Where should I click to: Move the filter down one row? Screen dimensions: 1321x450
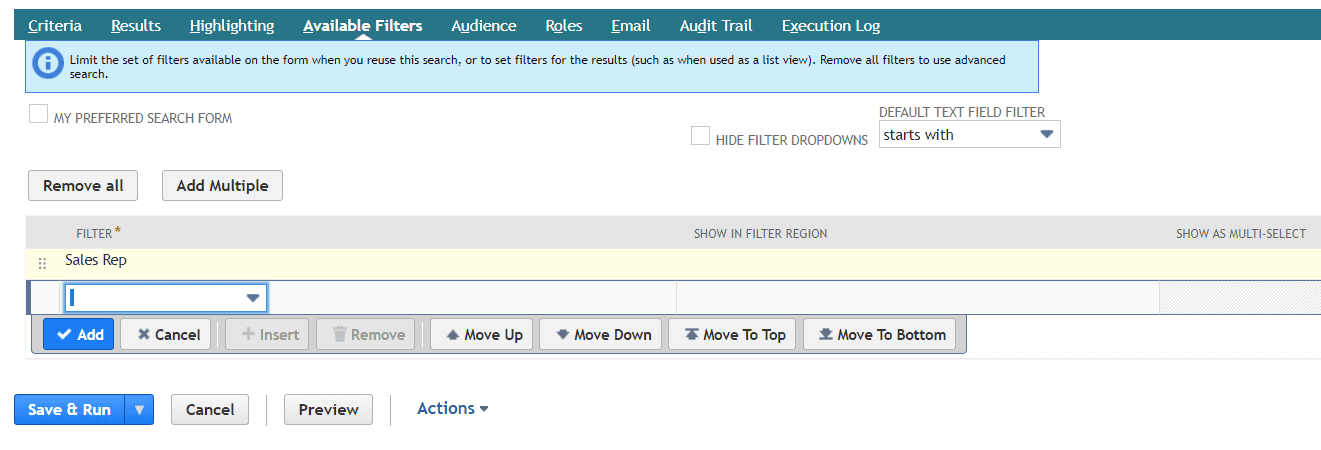(601, 335)
